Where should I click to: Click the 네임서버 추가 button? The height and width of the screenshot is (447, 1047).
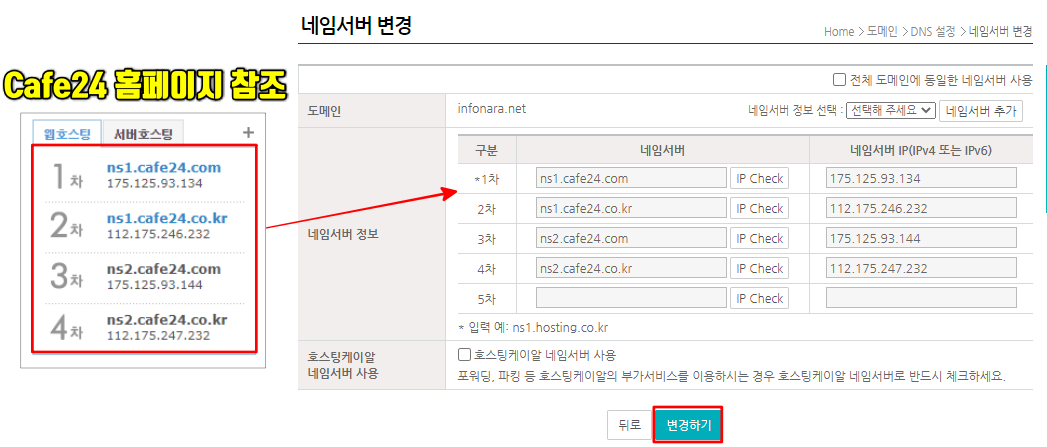tap(981, 111)
